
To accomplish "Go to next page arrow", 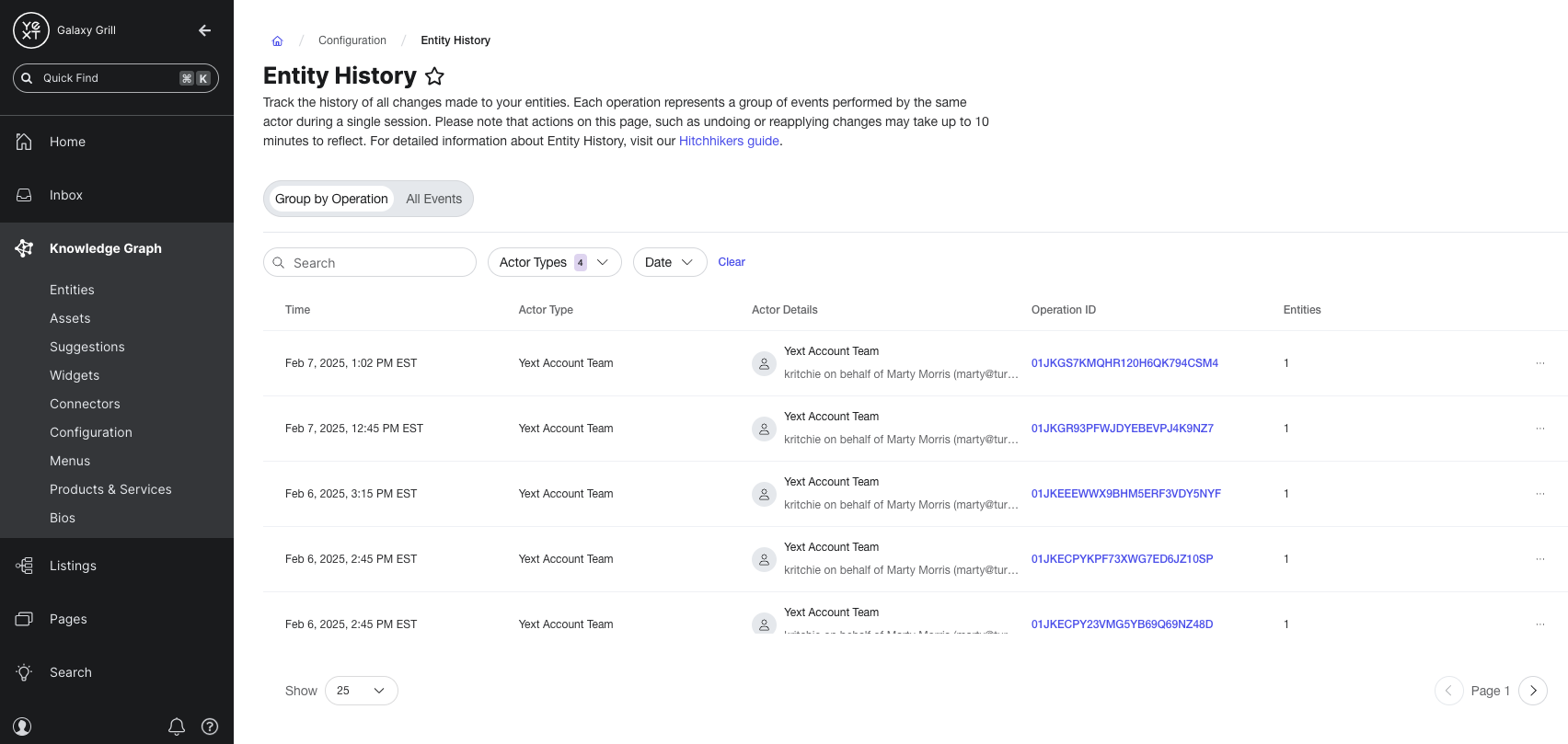I will coord(1533,691).
